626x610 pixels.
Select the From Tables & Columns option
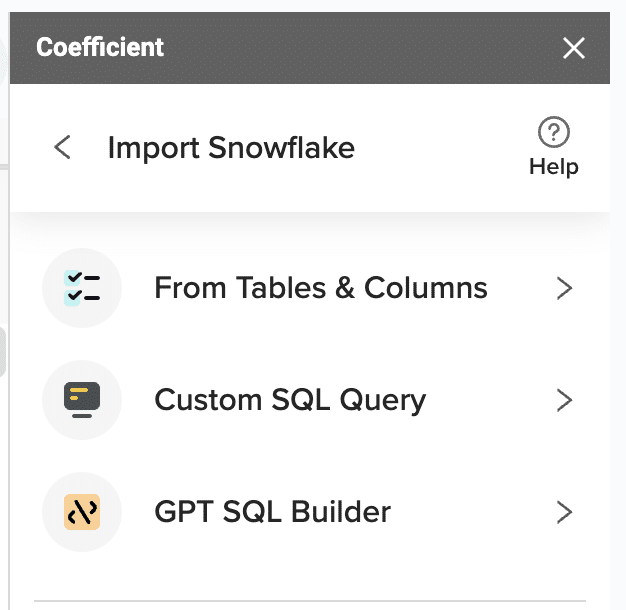320,288
